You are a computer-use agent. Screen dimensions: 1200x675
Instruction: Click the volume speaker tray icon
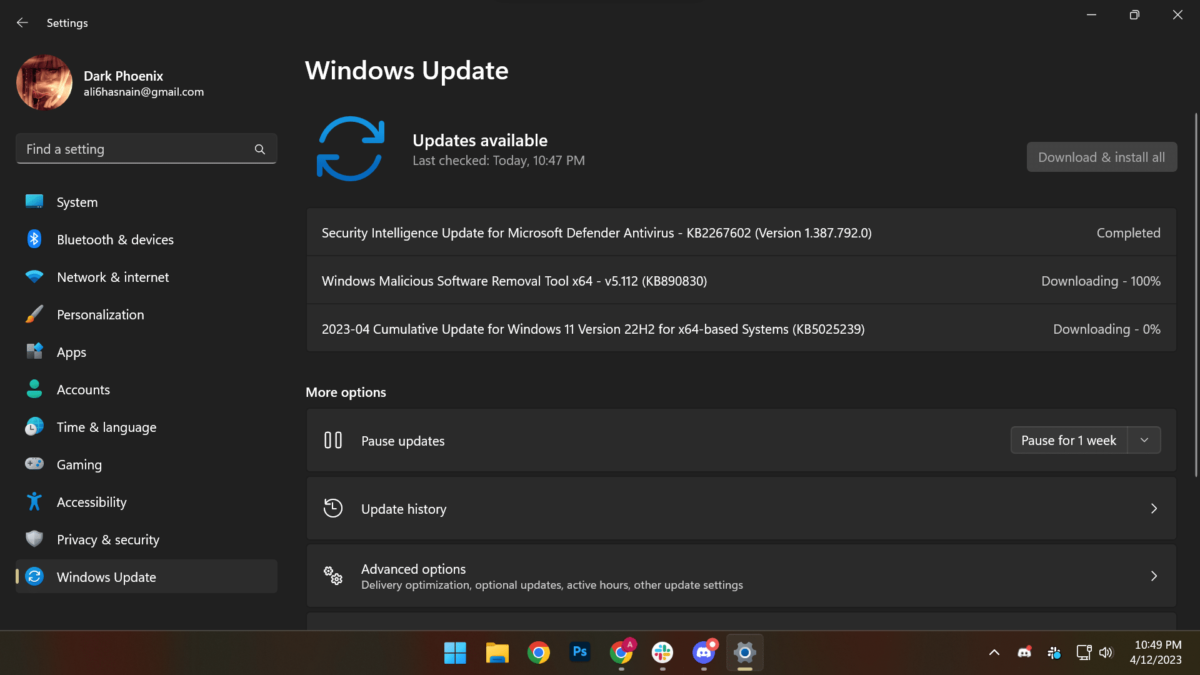(x=1106, y=653)
